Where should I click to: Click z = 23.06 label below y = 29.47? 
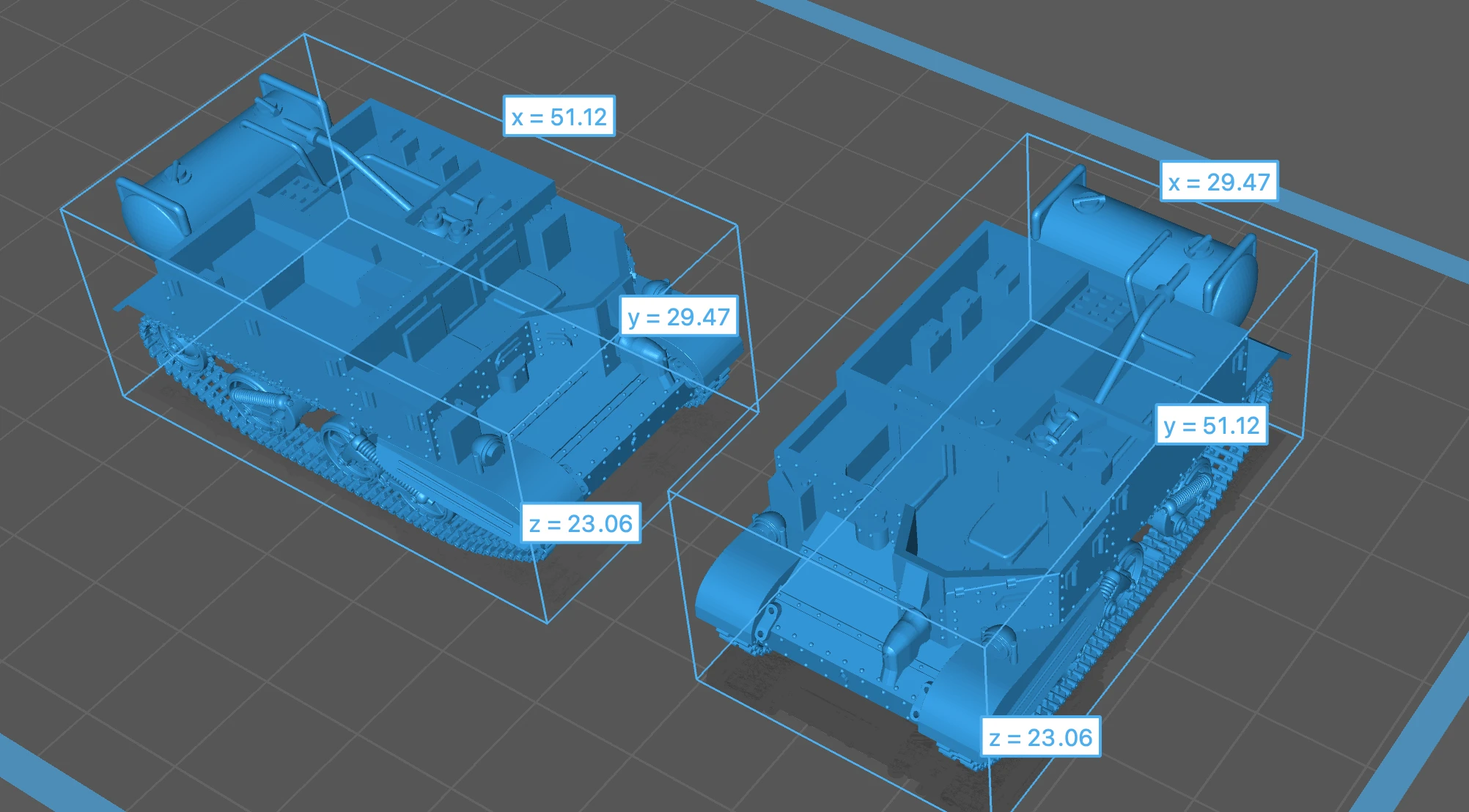[581, 523]
